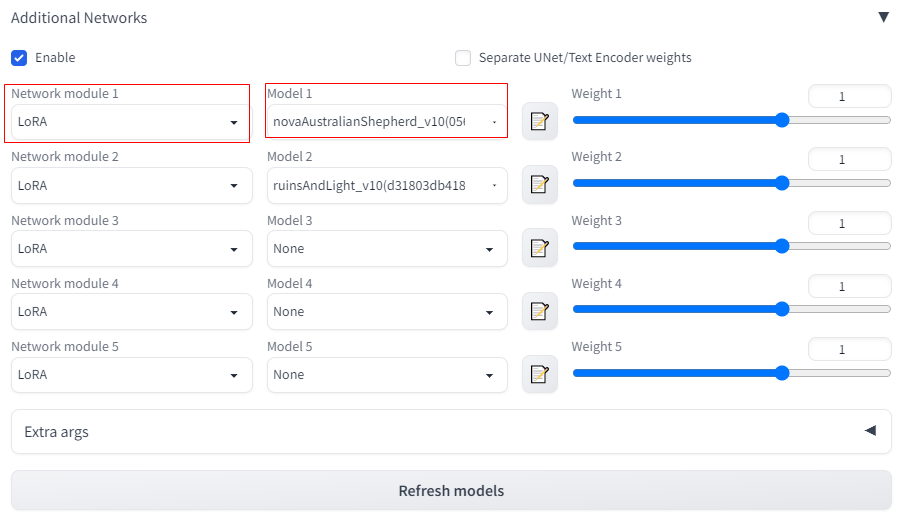Open Model 1 novaAustralianShepherd dropdown
This screenshot has width=903, height=515.
387,122
